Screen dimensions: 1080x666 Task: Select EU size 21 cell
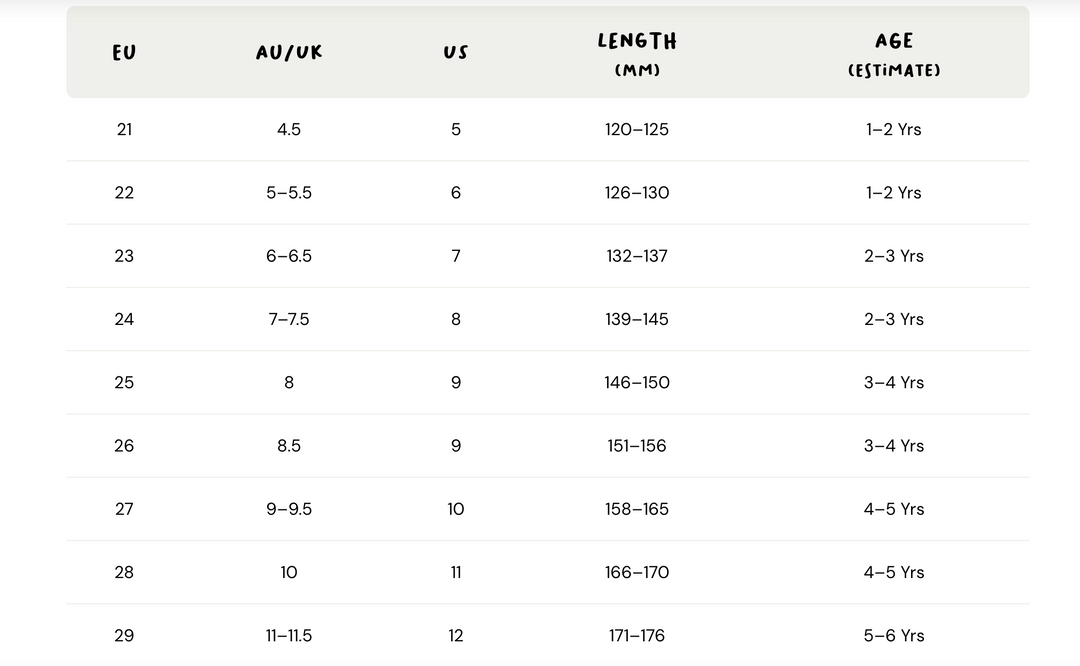(124, 129)
